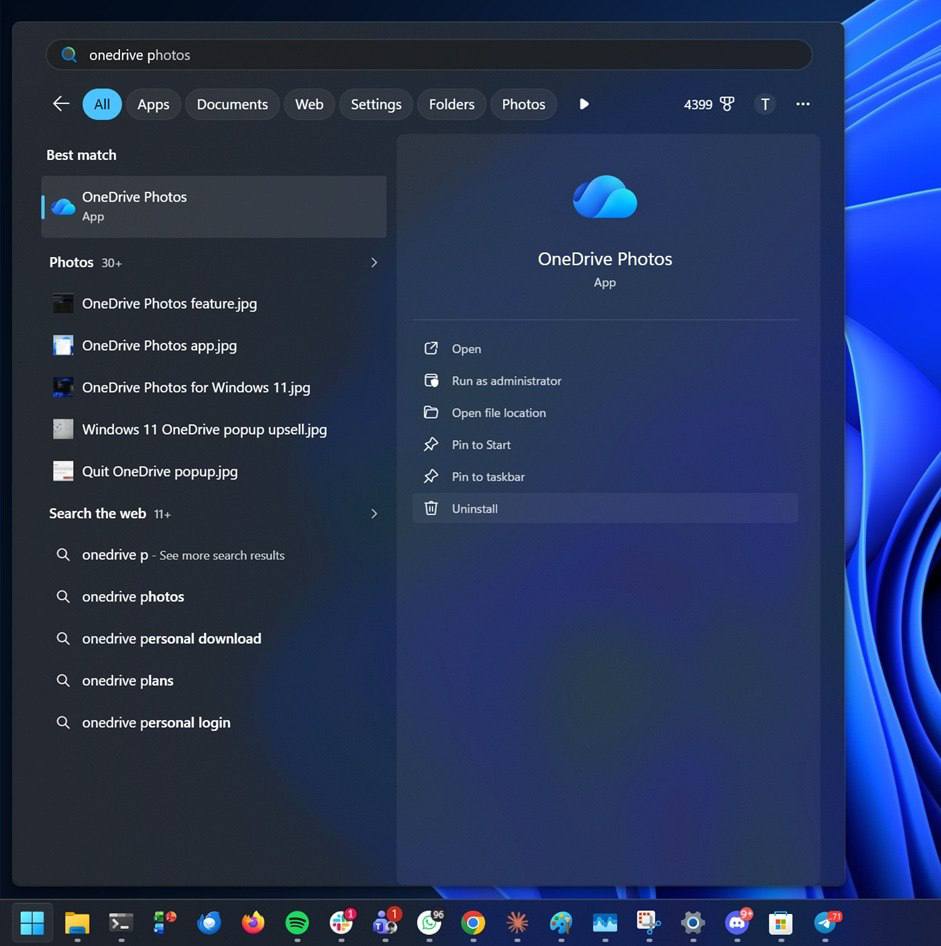Open Microsoft Store from the taskbar
The width and height of the screenshot is (941, 946).
tap(781, 922)
